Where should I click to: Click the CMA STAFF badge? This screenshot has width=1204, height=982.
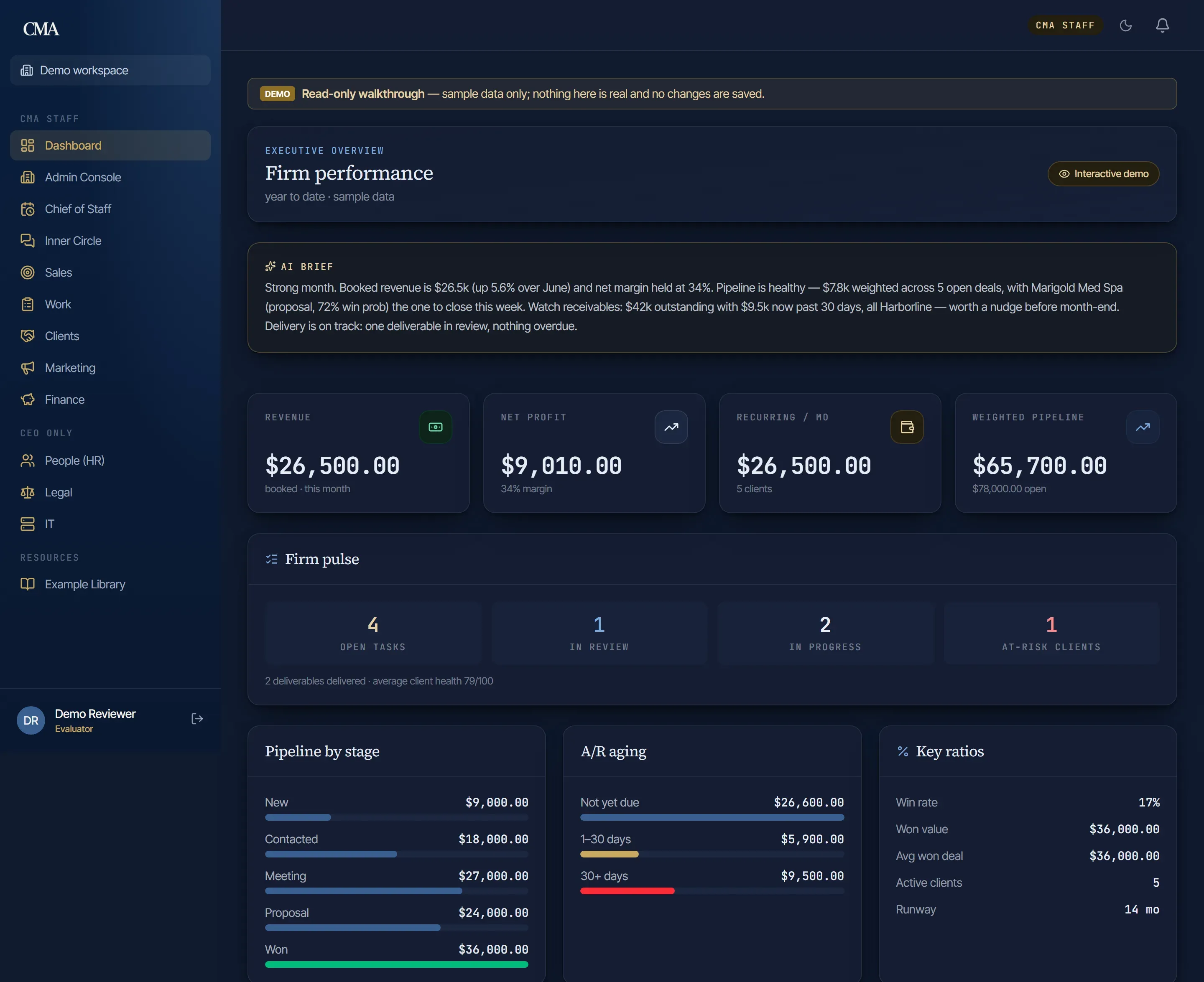pyautogui.click(x=1065, y=25)
